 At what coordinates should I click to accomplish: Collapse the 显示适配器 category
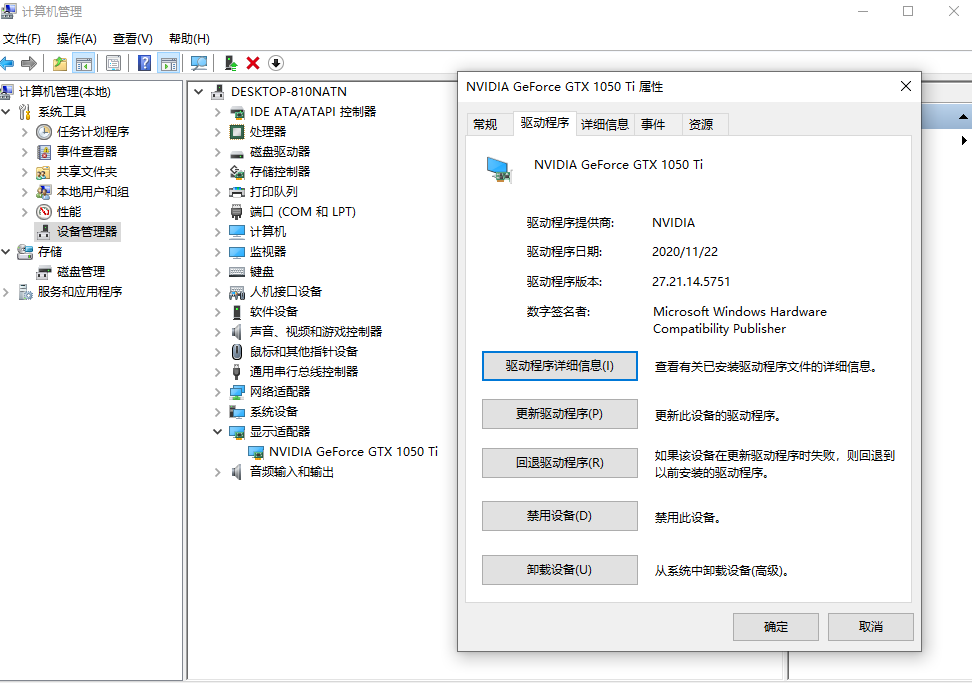point(218,431)
